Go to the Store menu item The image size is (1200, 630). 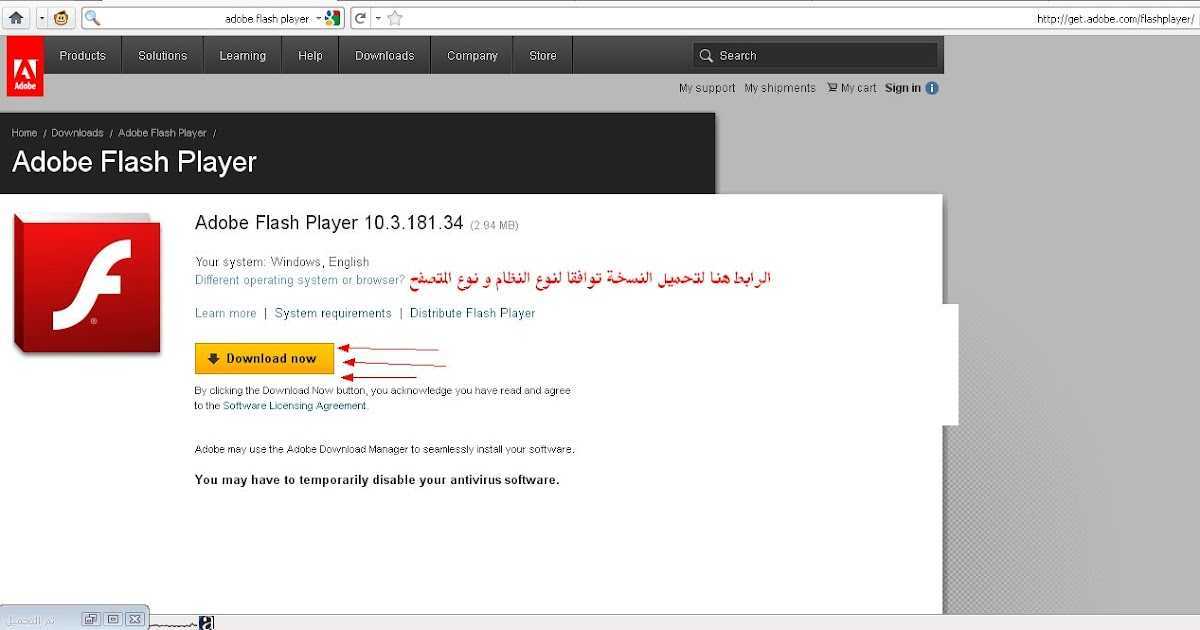(543, 56)
